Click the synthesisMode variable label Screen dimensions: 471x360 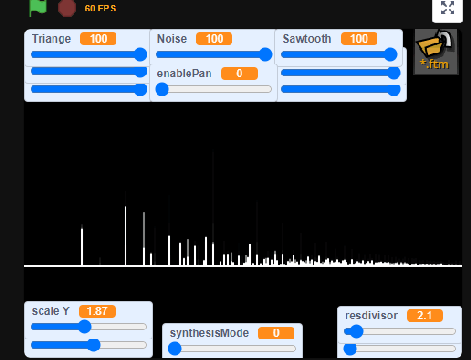coord(209,333)
